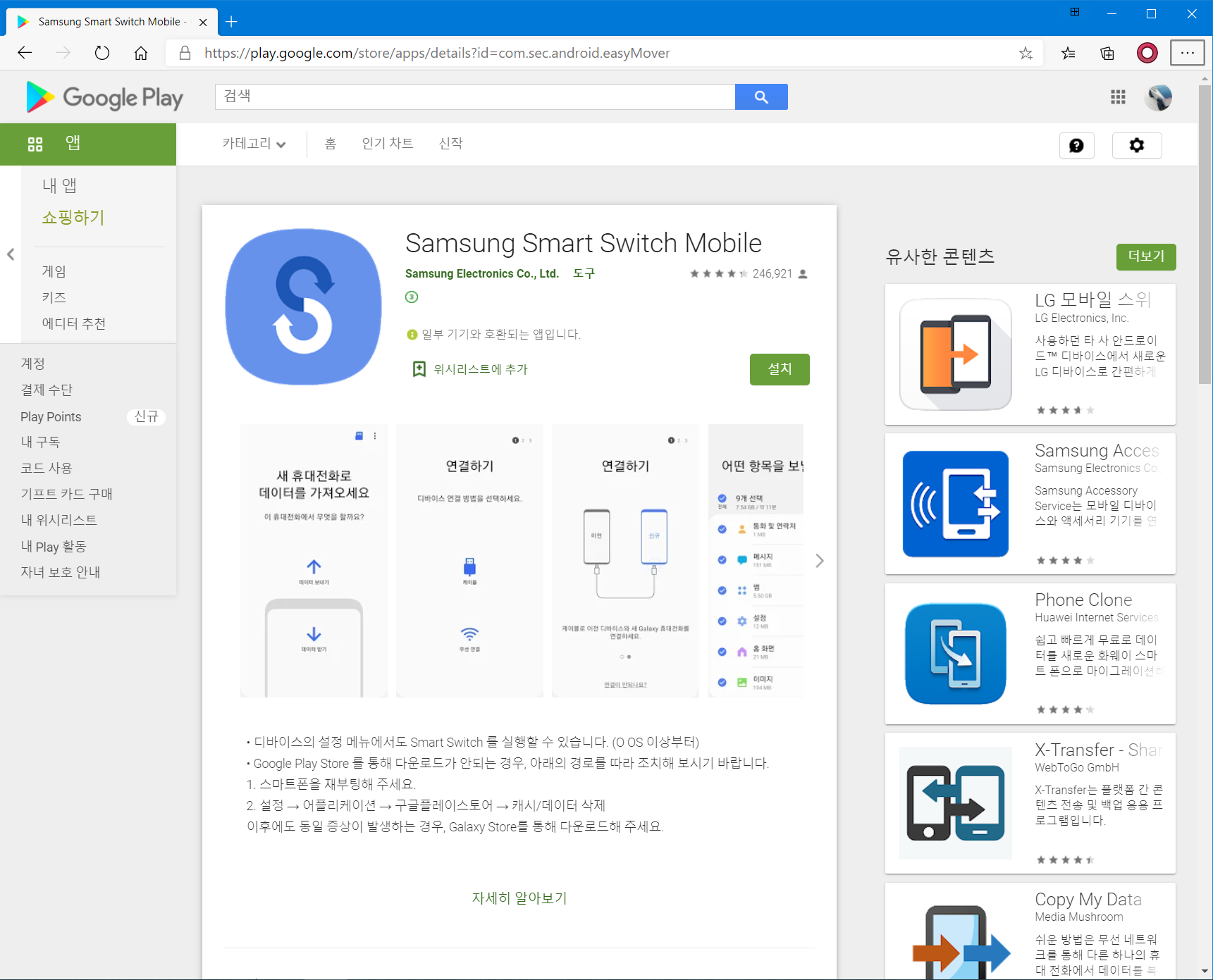
Task: Open LG Mobile Switch app thumbnail
Action: (956, 354)
